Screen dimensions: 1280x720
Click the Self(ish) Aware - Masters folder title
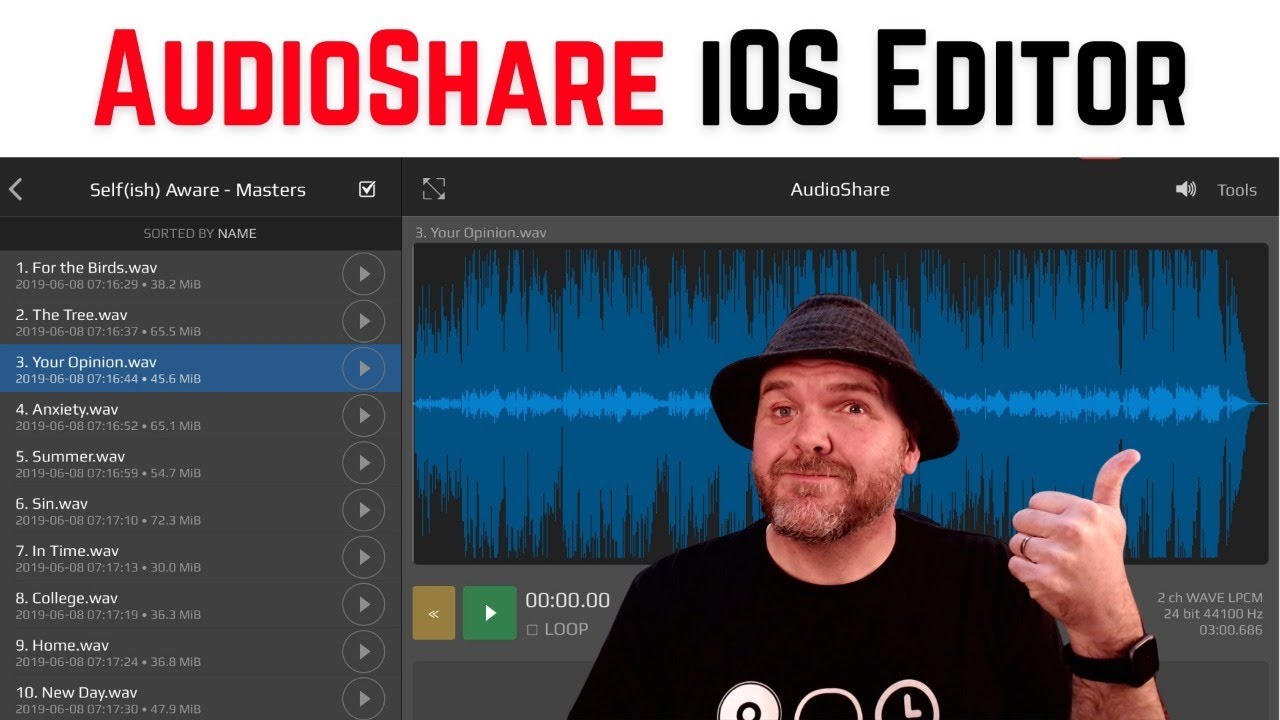[198, 190]
